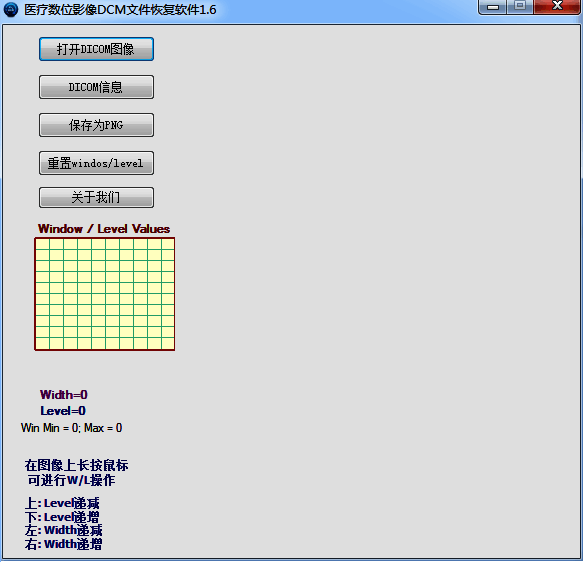This screenshot has height=562, width=583.
Task: Maximize the application window
Action: pos(520,6)
